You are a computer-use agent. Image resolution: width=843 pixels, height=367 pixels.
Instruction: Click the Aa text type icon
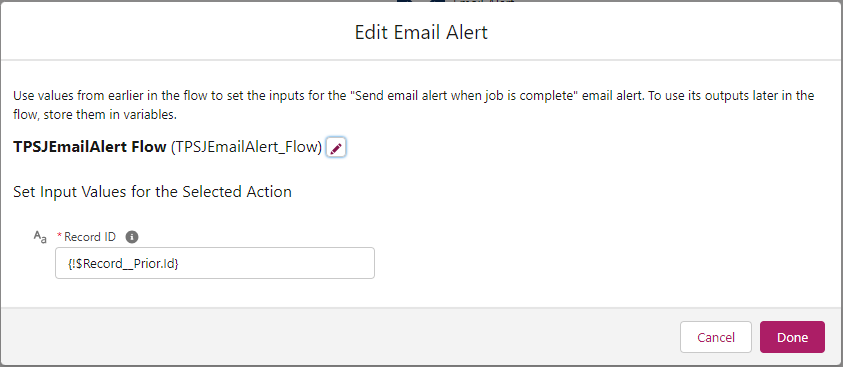[40, 236]
